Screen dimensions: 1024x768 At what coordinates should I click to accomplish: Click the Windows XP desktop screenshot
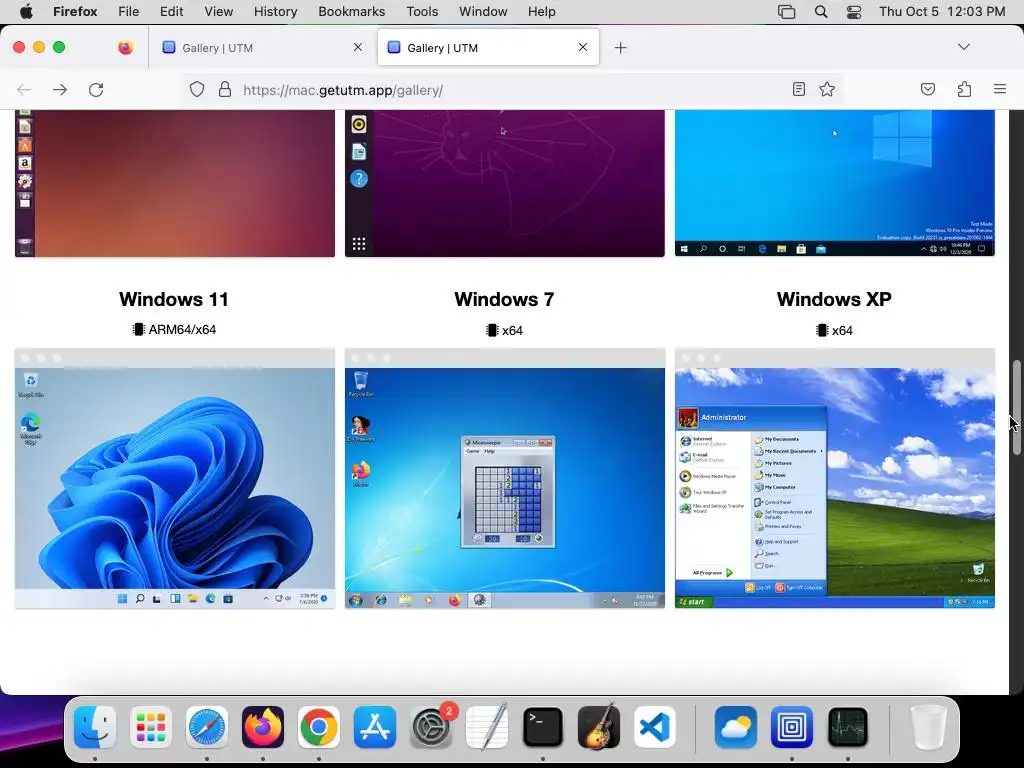coord(835,479)
